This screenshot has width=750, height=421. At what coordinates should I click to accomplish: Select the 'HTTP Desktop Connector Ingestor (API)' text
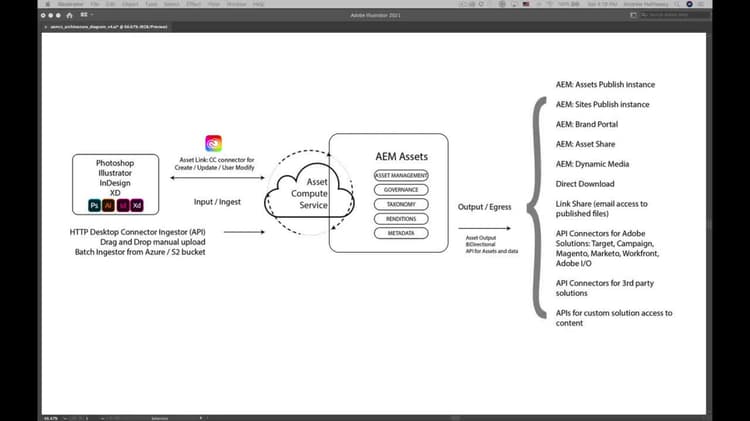click(x=137, y=232)
